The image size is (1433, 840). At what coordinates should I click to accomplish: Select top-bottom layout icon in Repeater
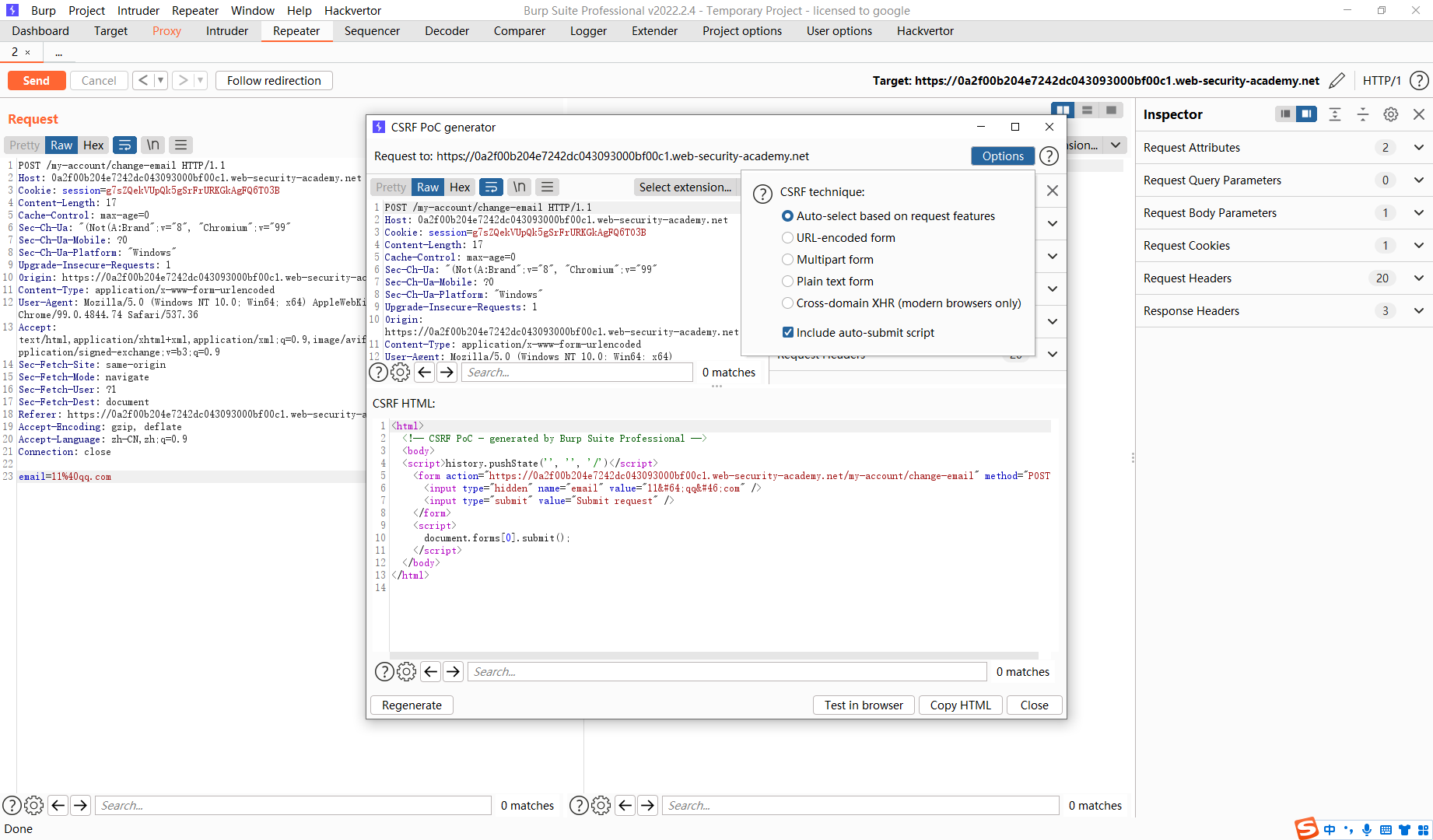(x=1087, y=110)
